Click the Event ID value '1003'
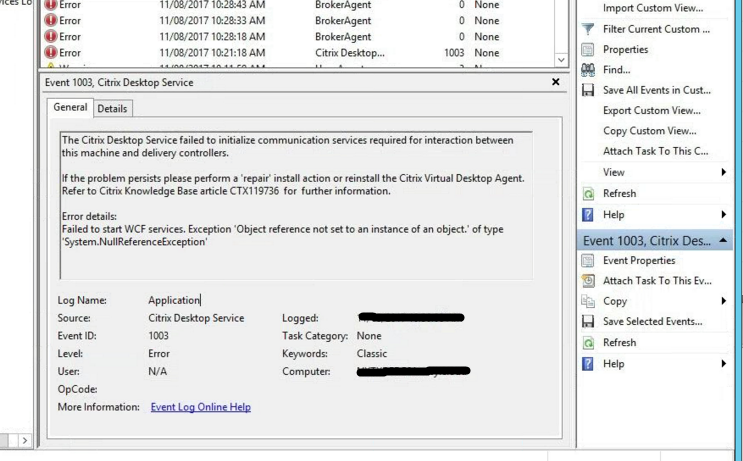 [158, 336]
